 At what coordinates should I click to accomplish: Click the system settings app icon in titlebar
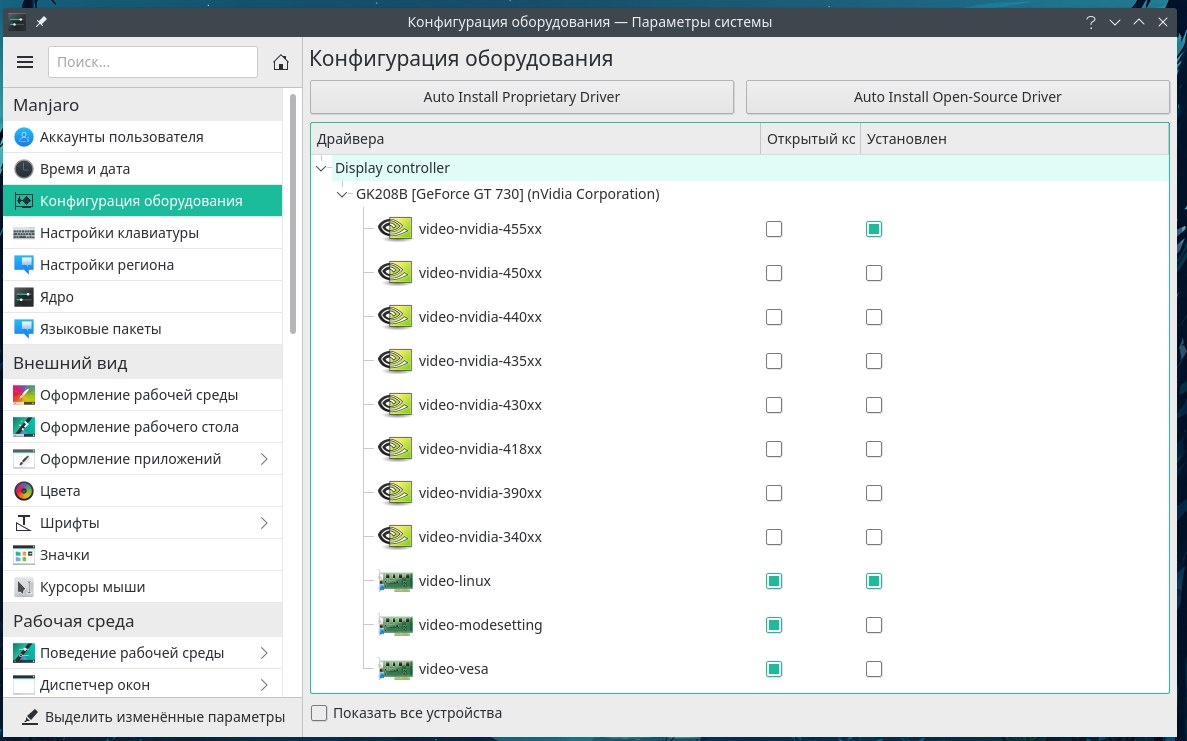tap(16, 22)
